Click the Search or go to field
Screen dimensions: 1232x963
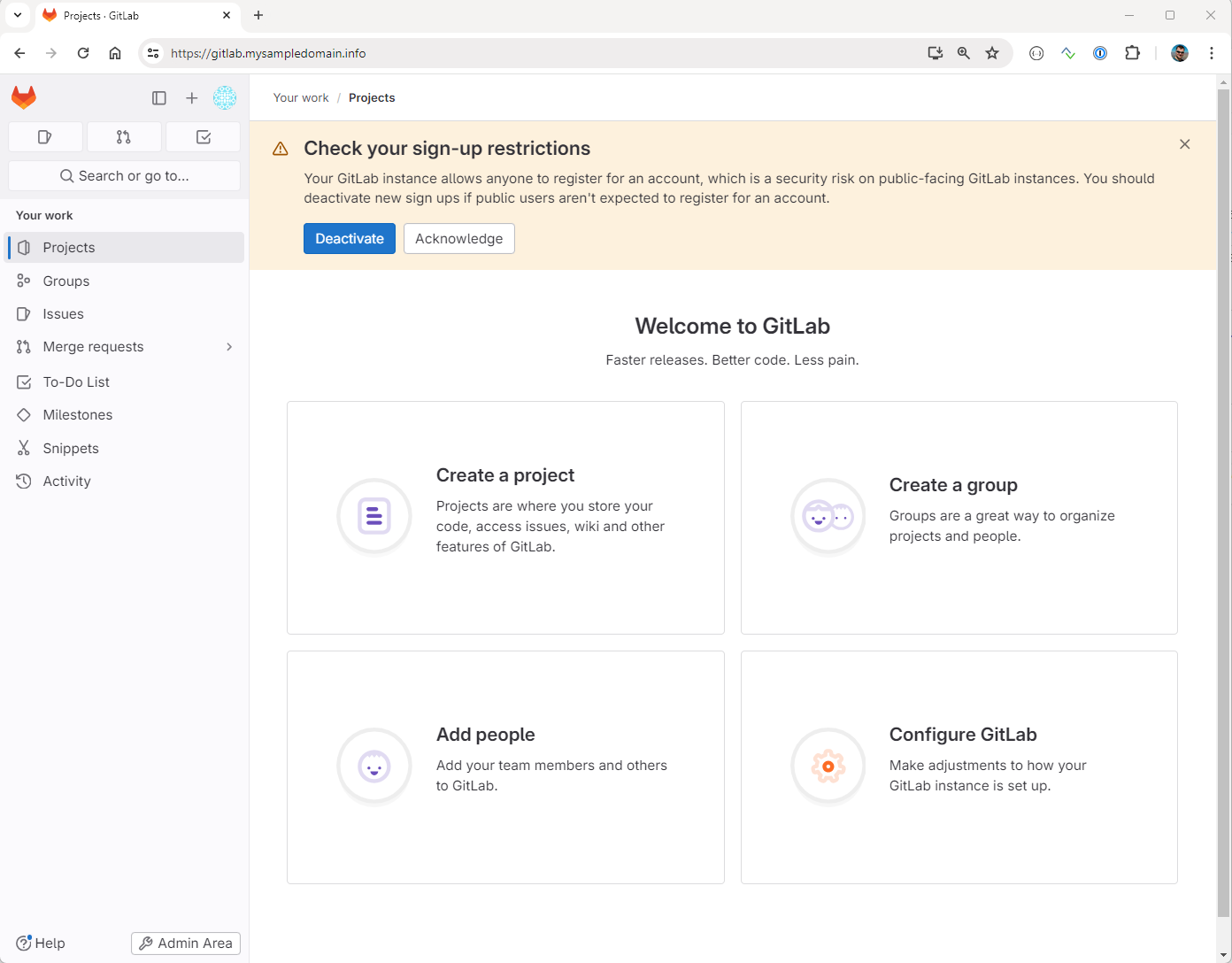point(124,176)
